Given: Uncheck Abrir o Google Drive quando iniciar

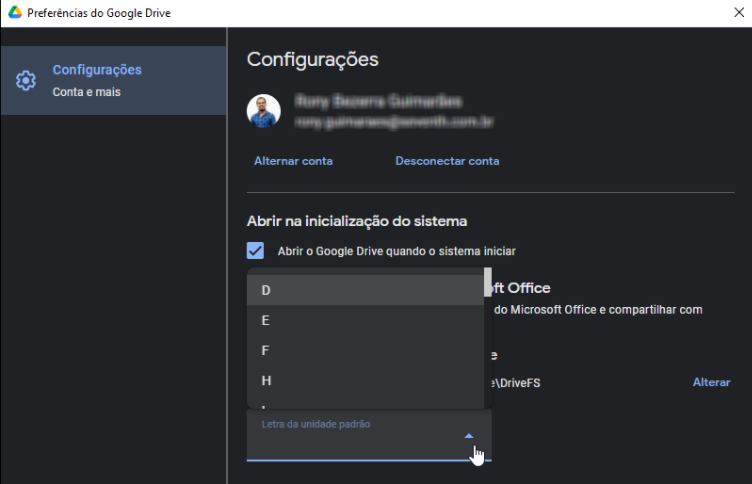Looking at the screenshot, I should coord(255,250).
